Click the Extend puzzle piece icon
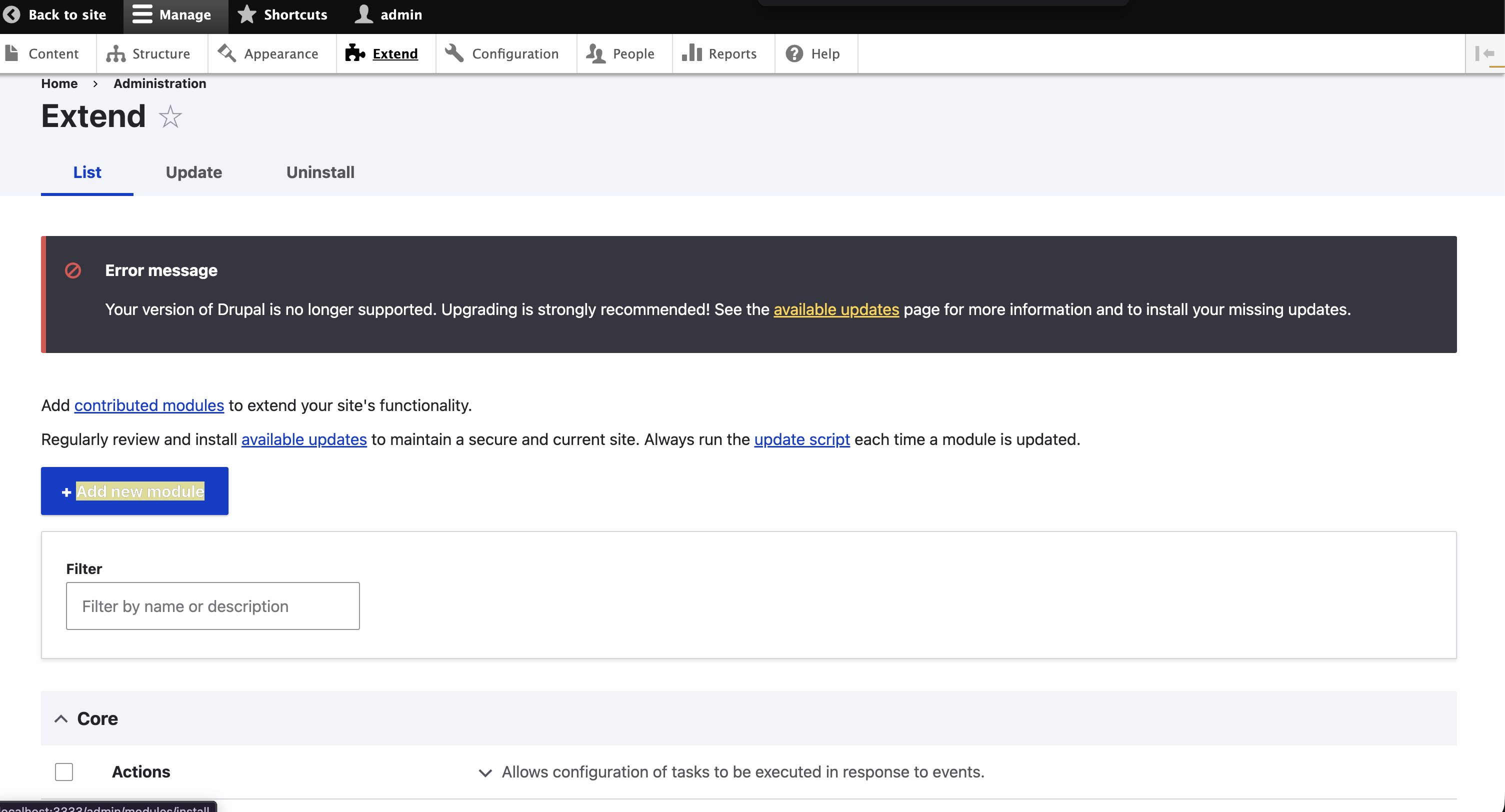The width and height of the screenshot is (1505, 812). [x=354, y=53]
